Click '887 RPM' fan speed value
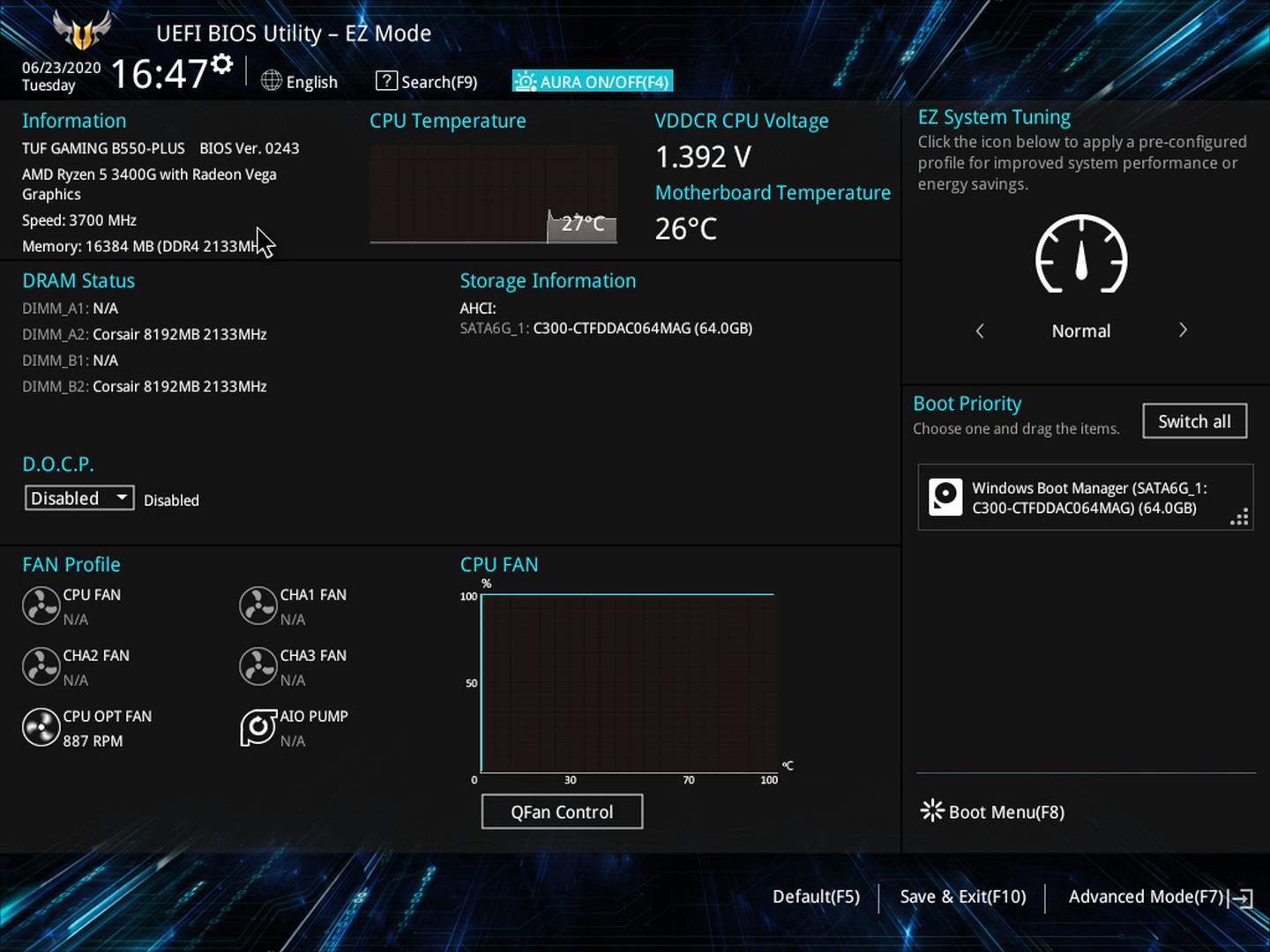 (93, 741)
